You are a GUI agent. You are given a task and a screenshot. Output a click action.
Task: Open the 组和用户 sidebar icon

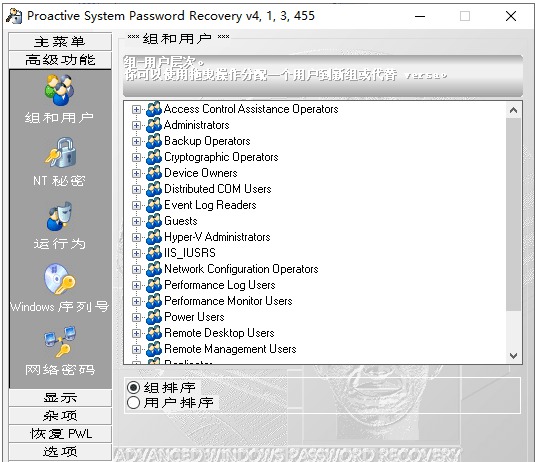point(59,90)
